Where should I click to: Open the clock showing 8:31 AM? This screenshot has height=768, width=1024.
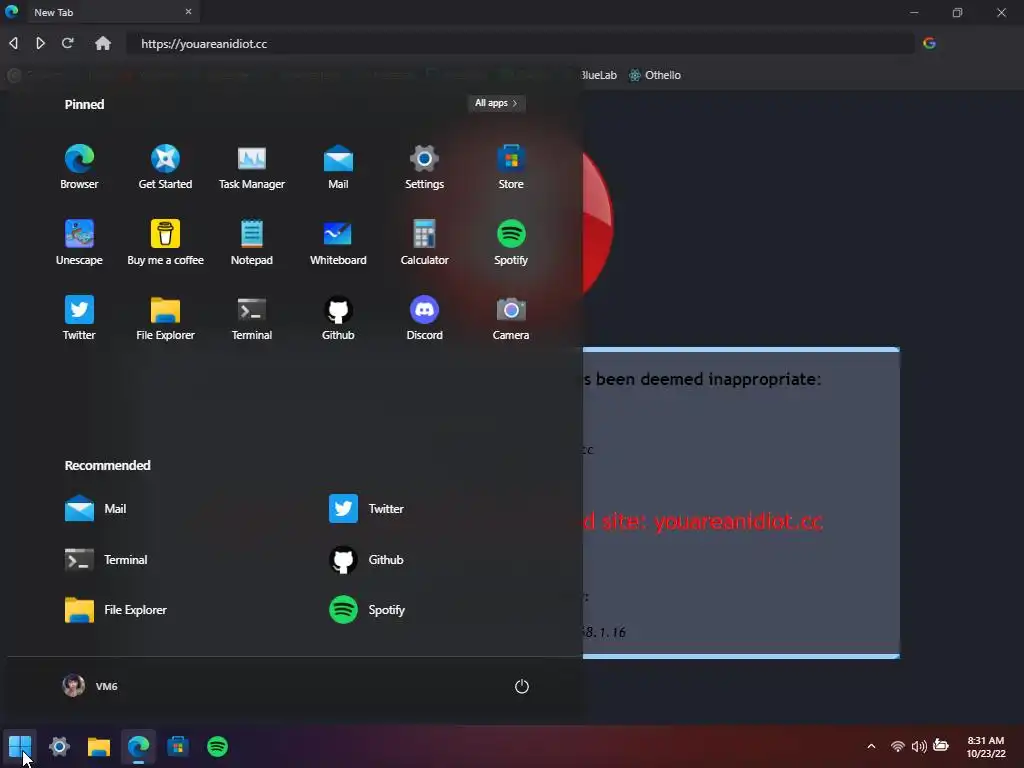[985, 746]
